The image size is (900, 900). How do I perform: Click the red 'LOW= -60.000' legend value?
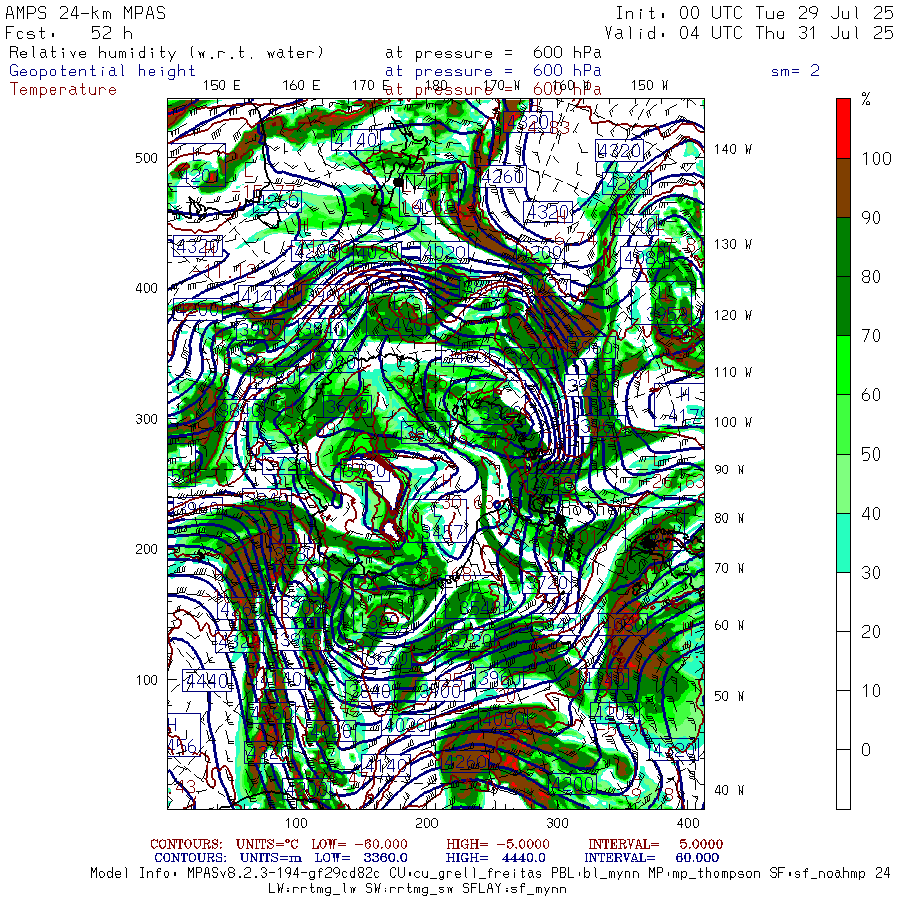359,844
